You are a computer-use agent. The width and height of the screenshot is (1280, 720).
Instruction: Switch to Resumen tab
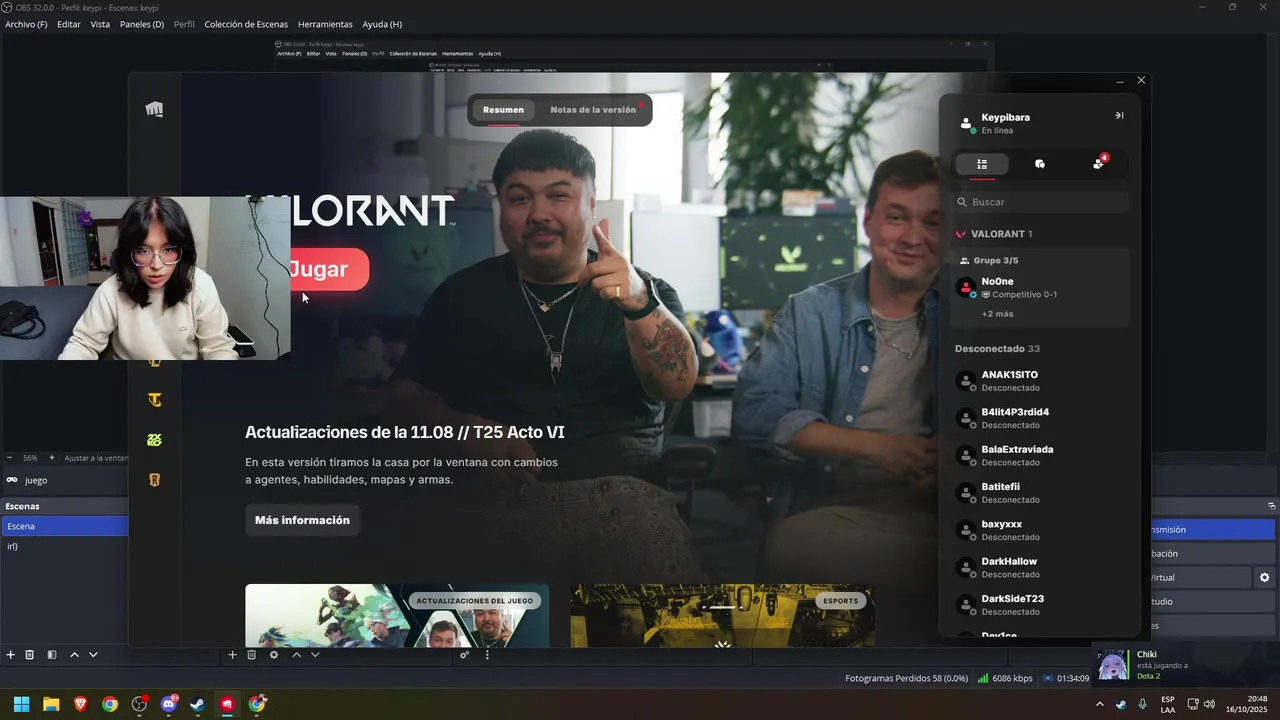coord(503,110)
